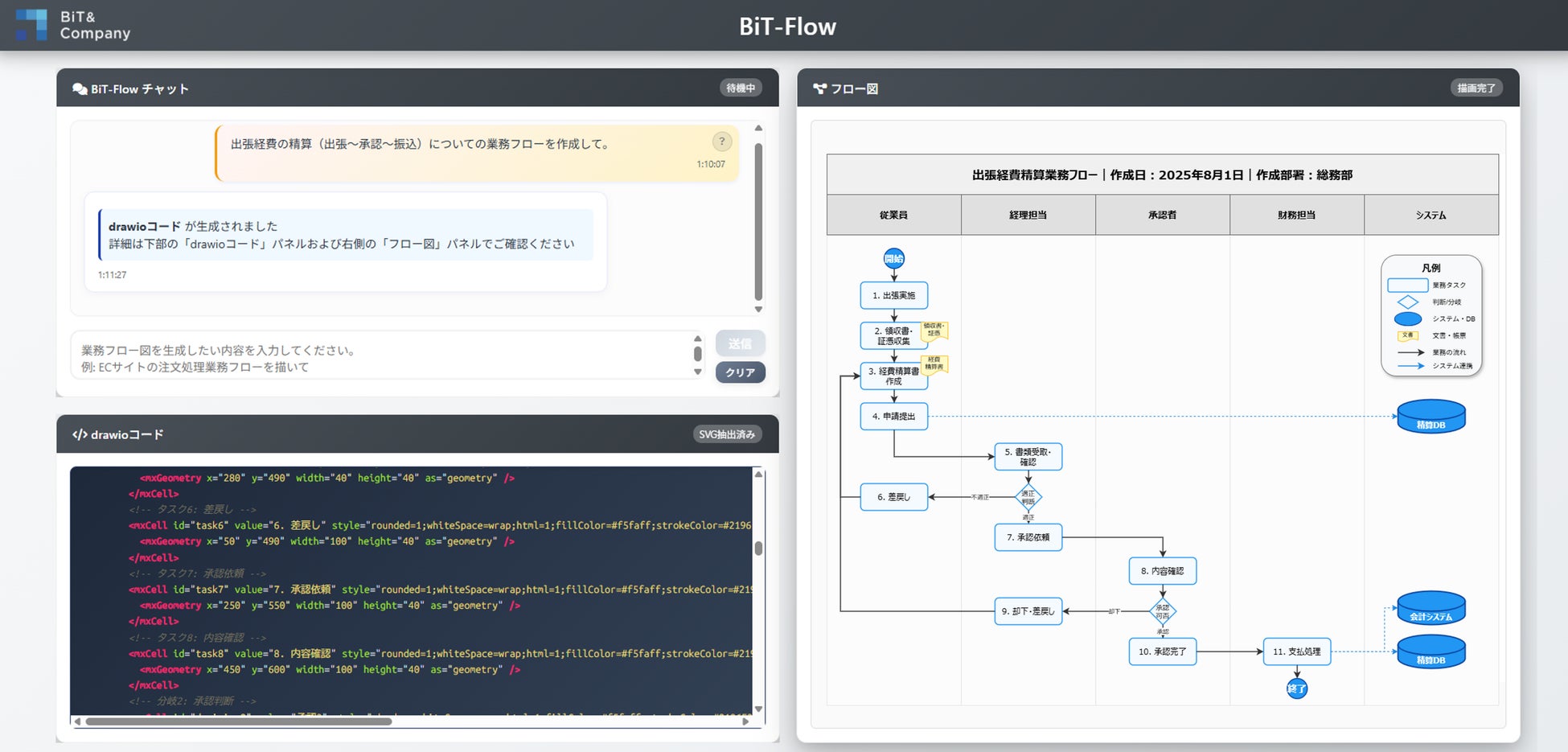Click the 承認可否 diamond decision node
This screenshot has width=1568, height=752.
coord(1162,611)
